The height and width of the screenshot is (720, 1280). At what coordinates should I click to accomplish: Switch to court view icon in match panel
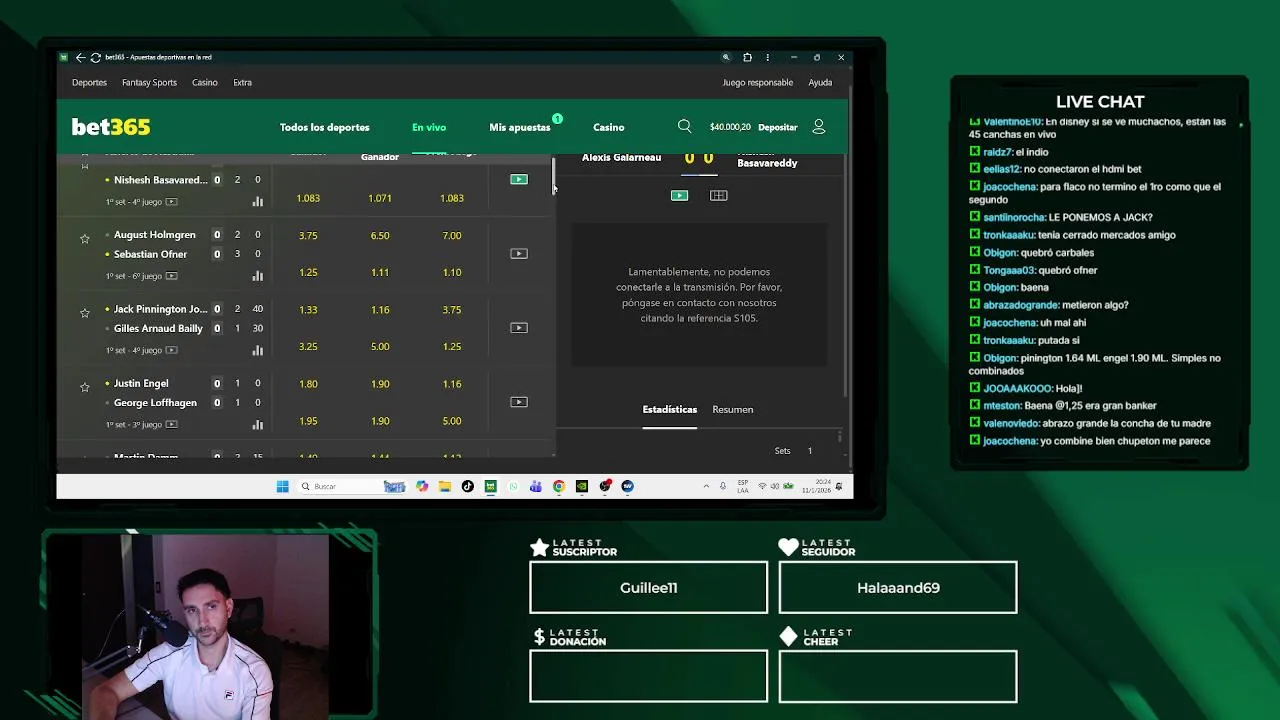pos(718,195)
